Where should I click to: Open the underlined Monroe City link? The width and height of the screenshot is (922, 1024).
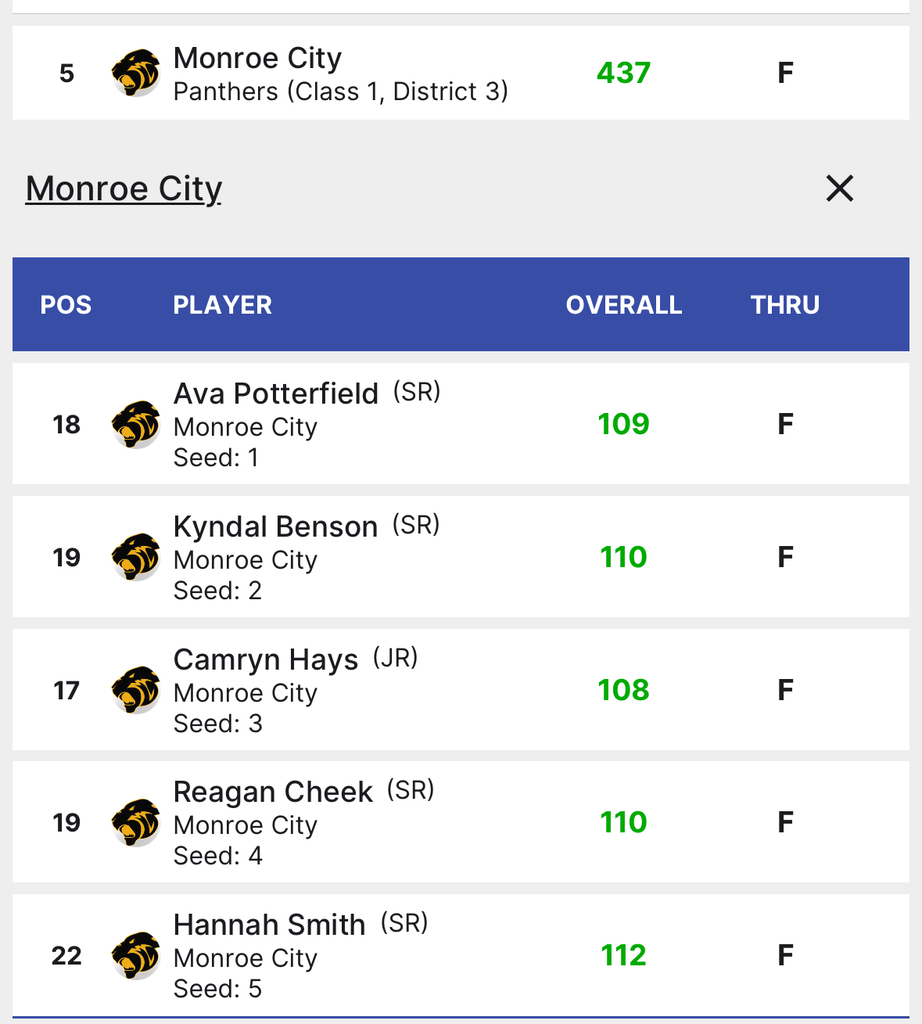tap(124, 188)
